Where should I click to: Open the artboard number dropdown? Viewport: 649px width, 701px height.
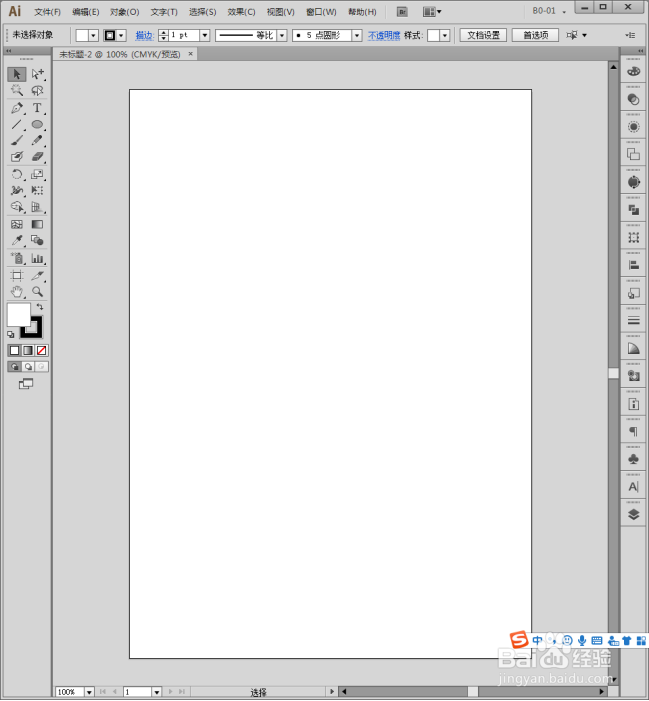coord(156,692)
